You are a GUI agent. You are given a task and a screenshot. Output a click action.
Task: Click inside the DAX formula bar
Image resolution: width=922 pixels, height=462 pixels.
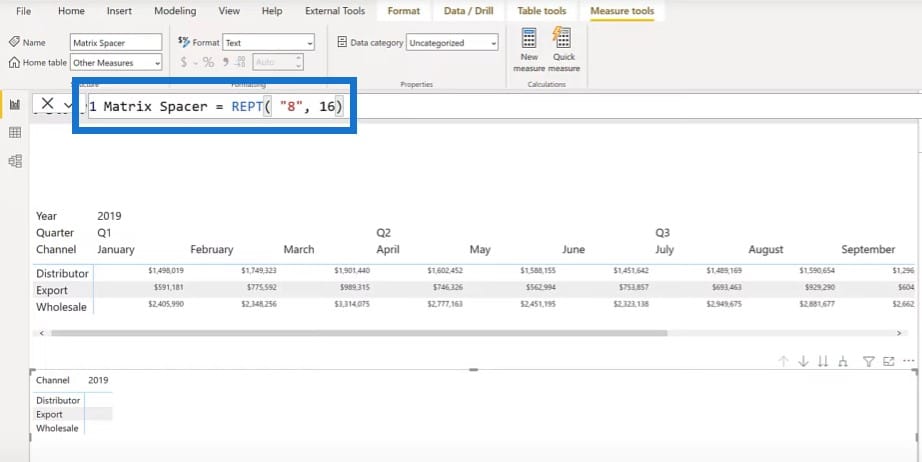coord(503,106)
